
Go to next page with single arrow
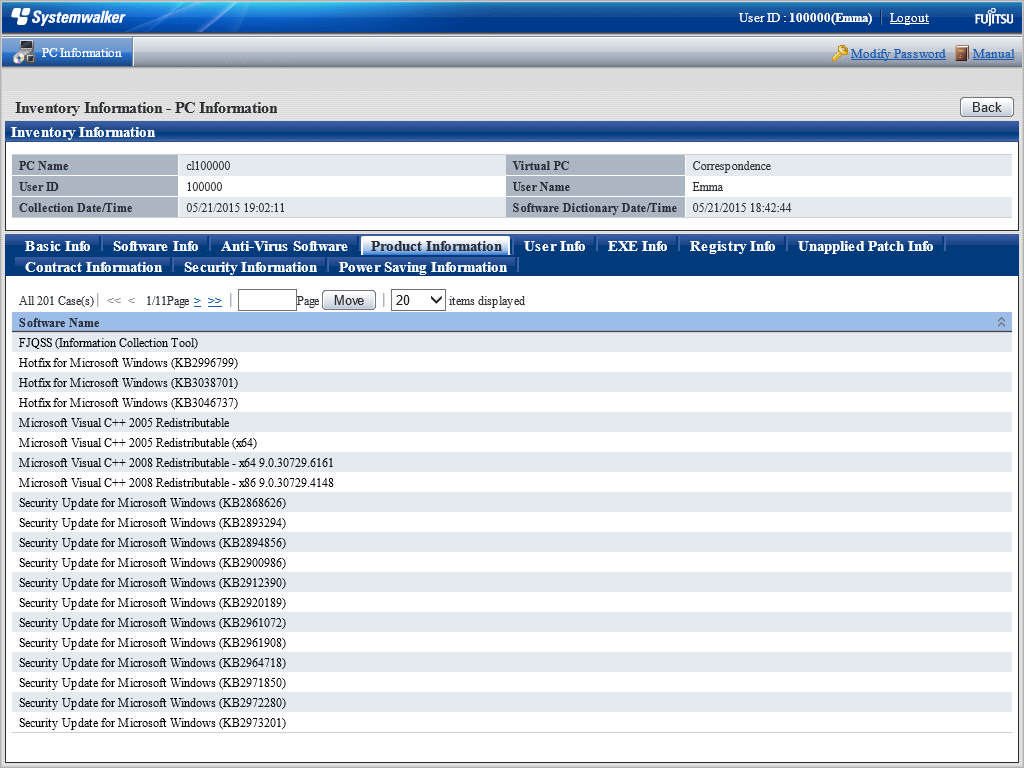point(197,301)
